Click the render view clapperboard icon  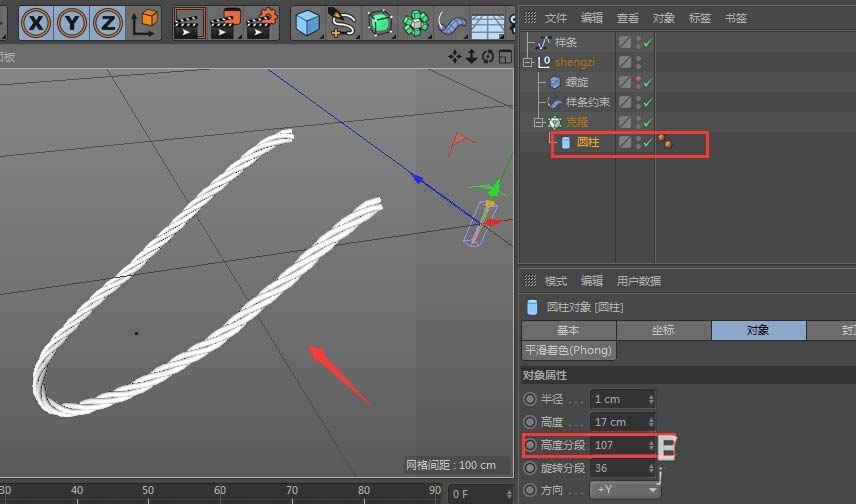(x=189, y=21)
